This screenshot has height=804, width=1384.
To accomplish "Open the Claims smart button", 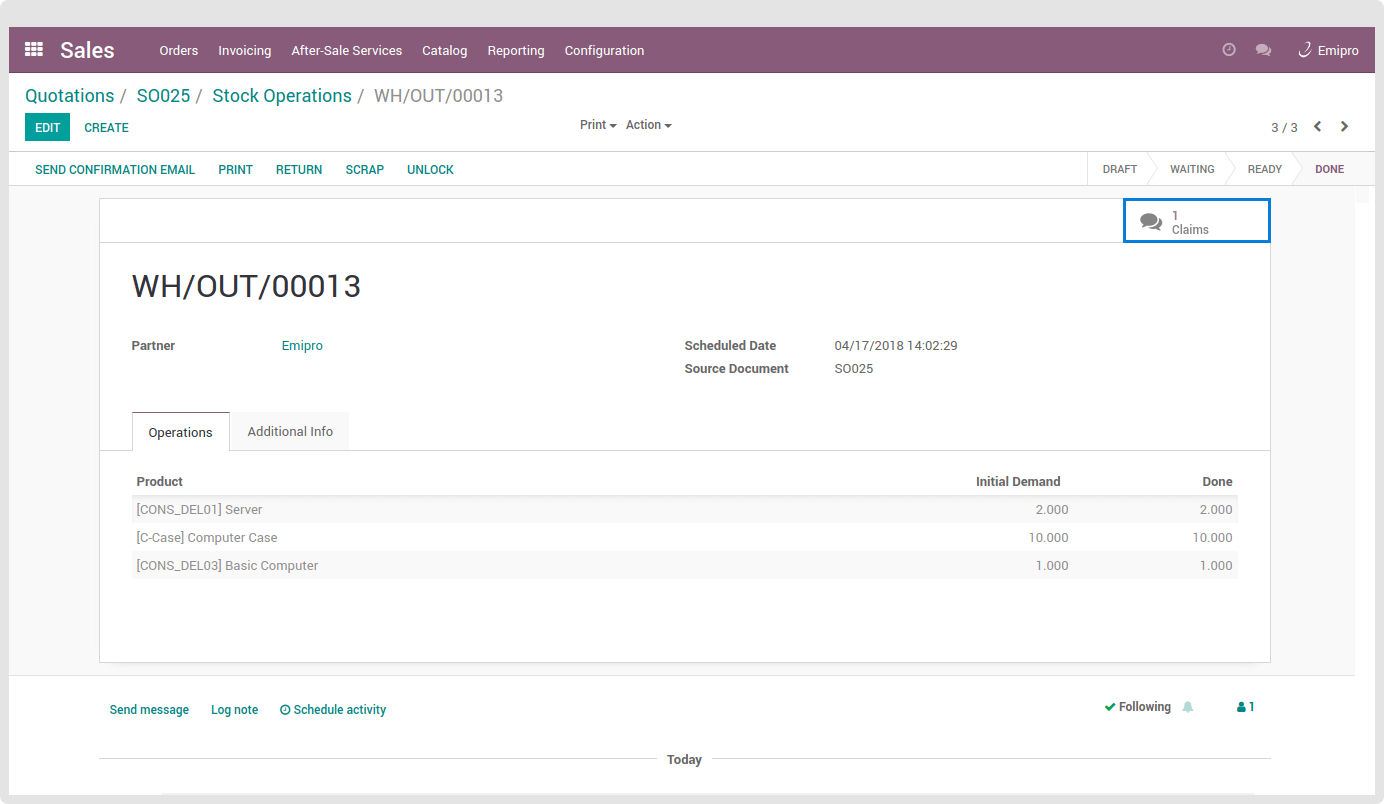I will point(1196,221).
